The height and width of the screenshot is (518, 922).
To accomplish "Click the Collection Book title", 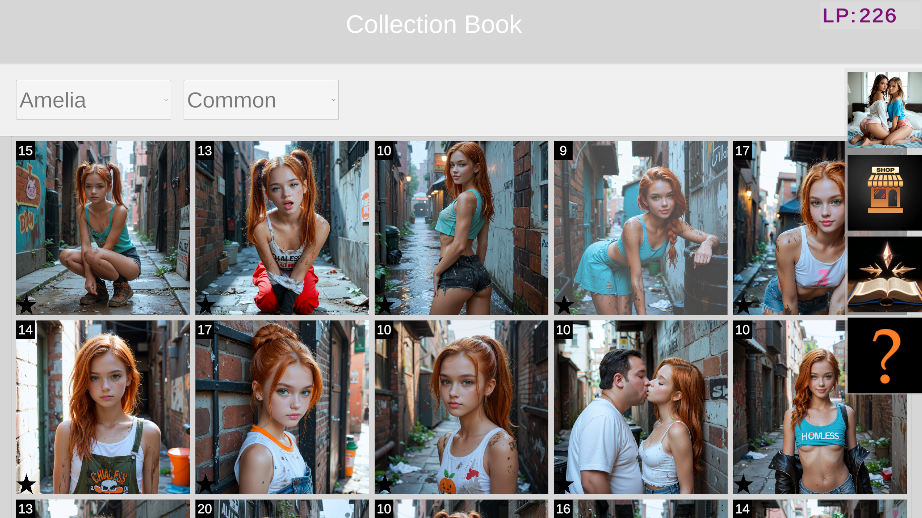I will 434,25.
